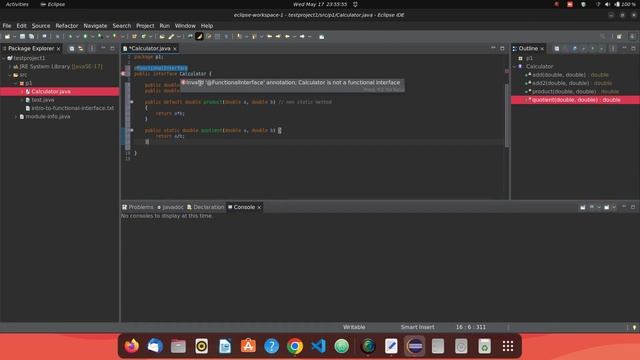Click the @FunctionalInterface annotation in editor
Screen dimensions: 640x360
(161, 68)
